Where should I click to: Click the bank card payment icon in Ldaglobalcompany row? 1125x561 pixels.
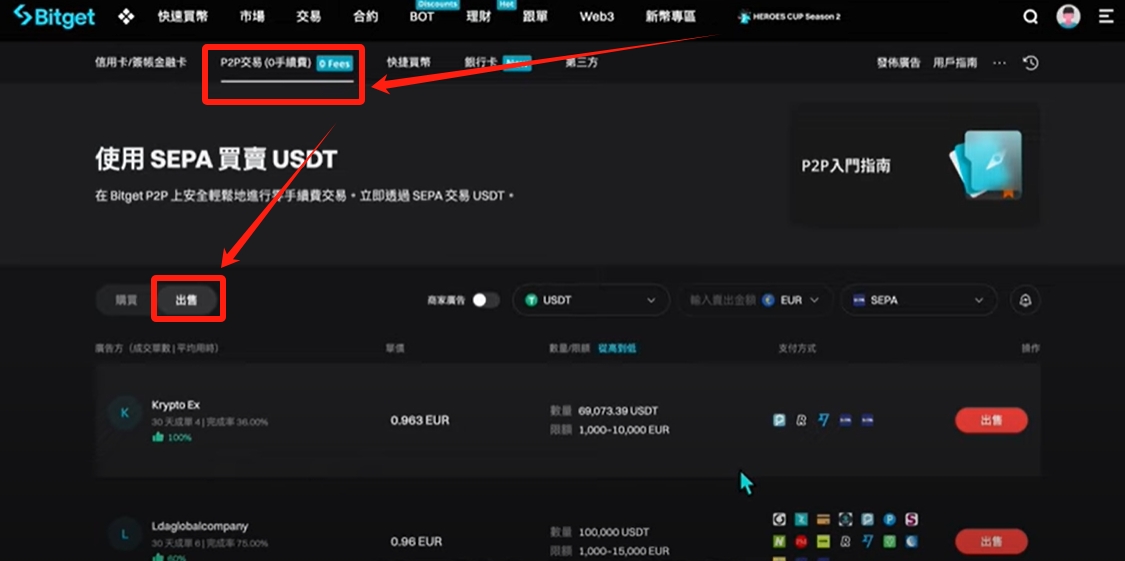(824, 519)
